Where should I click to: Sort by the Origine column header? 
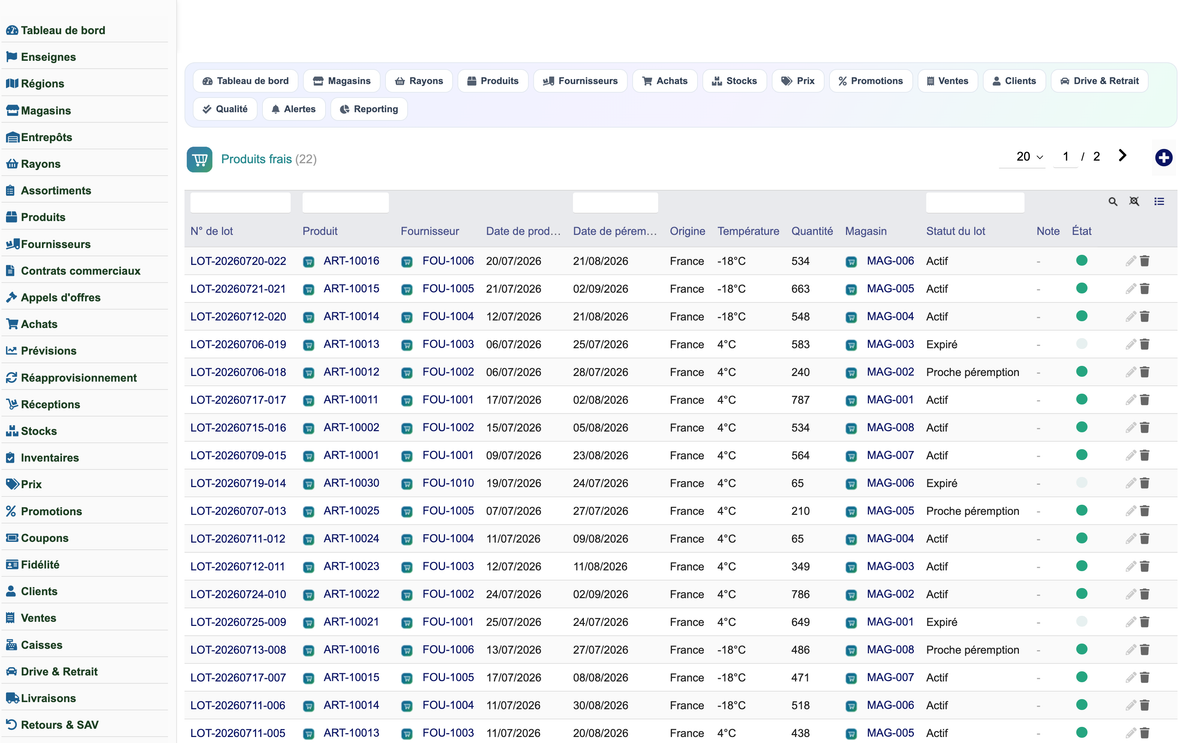click(688, 231)
